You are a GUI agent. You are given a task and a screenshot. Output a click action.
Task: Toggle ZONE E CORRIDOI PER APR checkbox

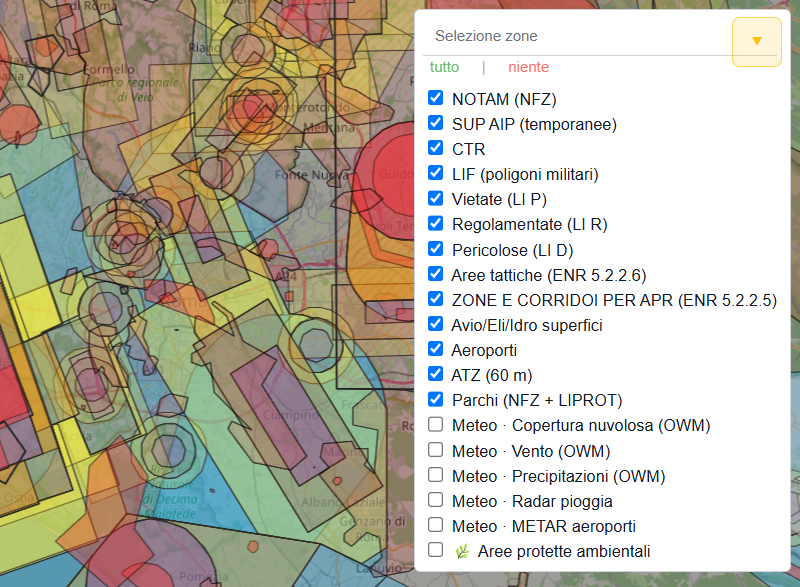[435, 298]
